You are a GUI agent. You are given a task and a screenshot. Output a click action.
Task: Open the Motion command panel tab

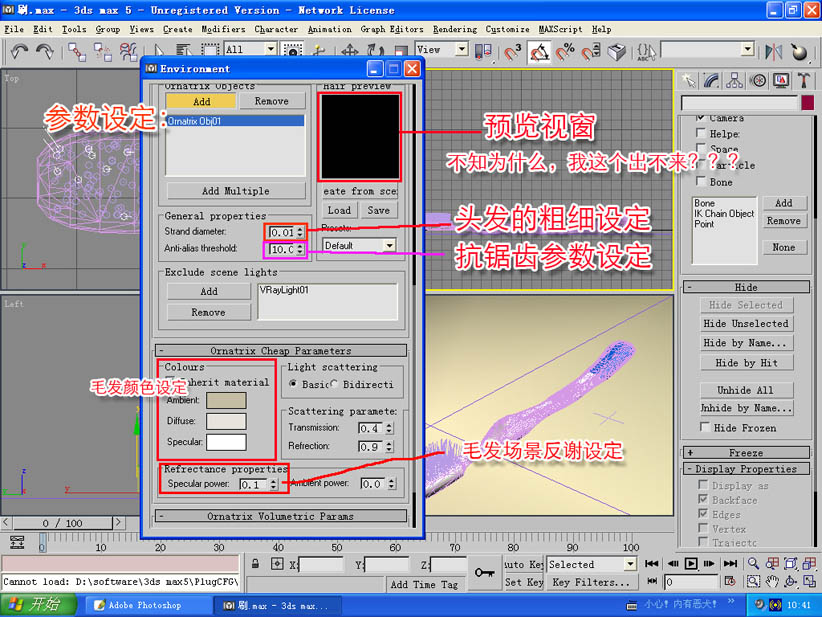pos(758,81)
